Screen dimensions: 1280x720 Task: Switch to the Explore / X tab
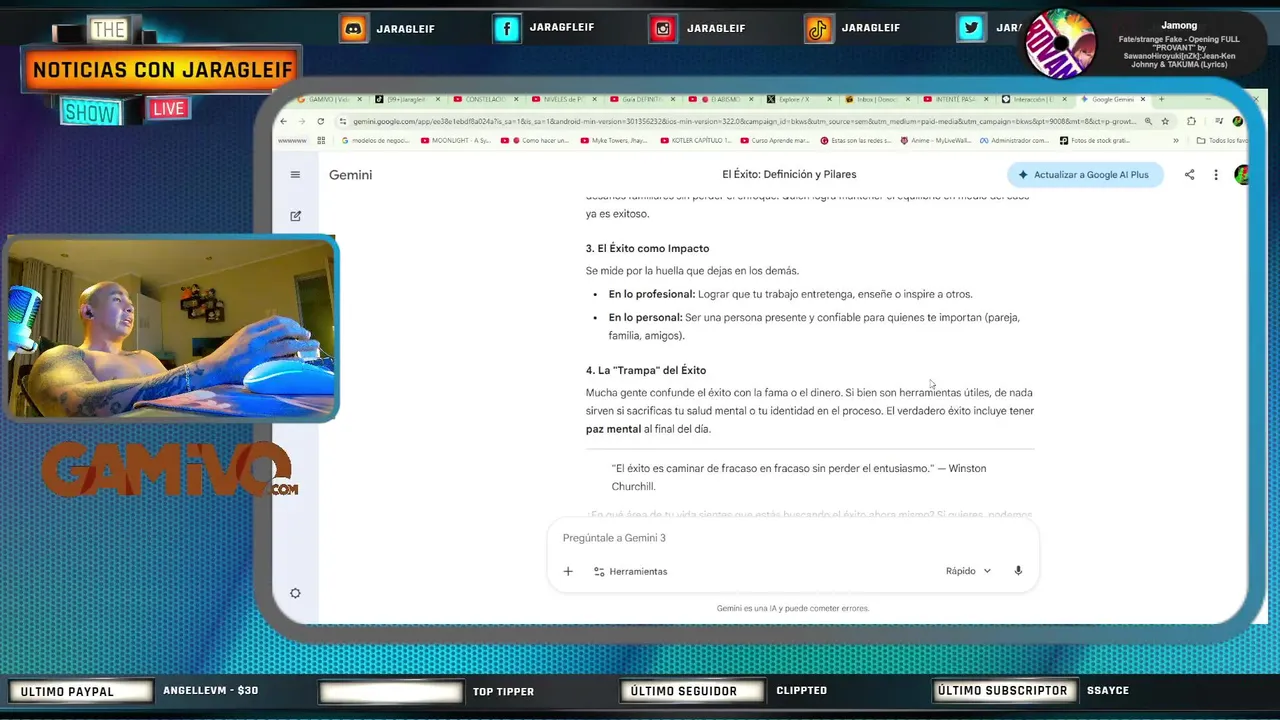click(x=800, y=99)
